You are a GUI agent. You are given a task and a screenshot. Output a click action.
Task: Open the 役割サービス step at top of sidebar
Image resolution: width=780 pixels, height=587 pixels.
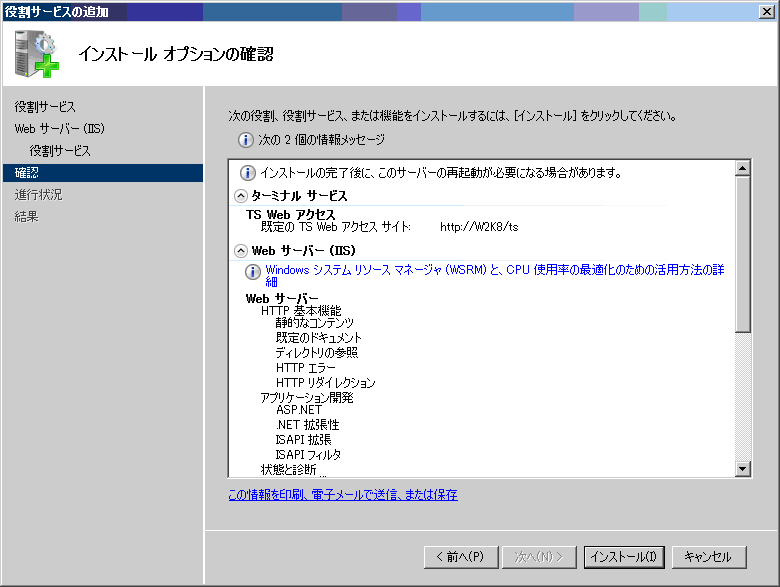point(45,106)
